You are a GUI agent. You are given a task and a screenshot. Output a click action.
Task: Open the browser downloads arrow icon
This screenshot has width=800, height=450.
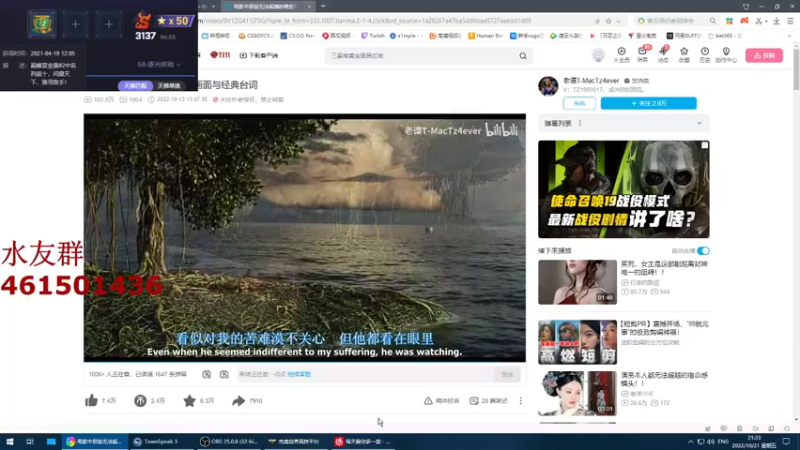click(x=776, y=21)
